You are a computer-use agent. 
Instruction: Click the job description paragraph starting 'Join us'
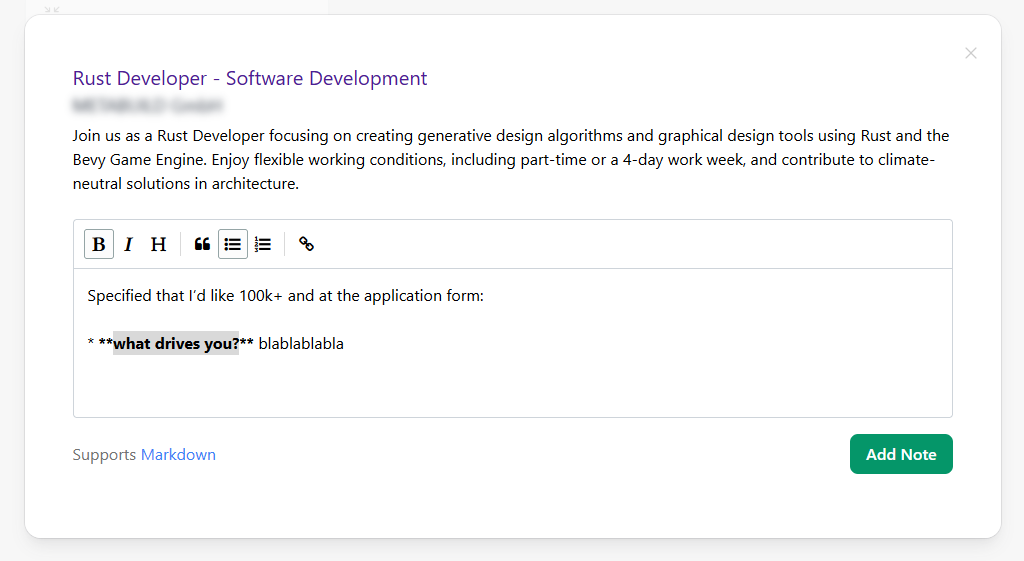pyautogui.click(x=511, y=159)
